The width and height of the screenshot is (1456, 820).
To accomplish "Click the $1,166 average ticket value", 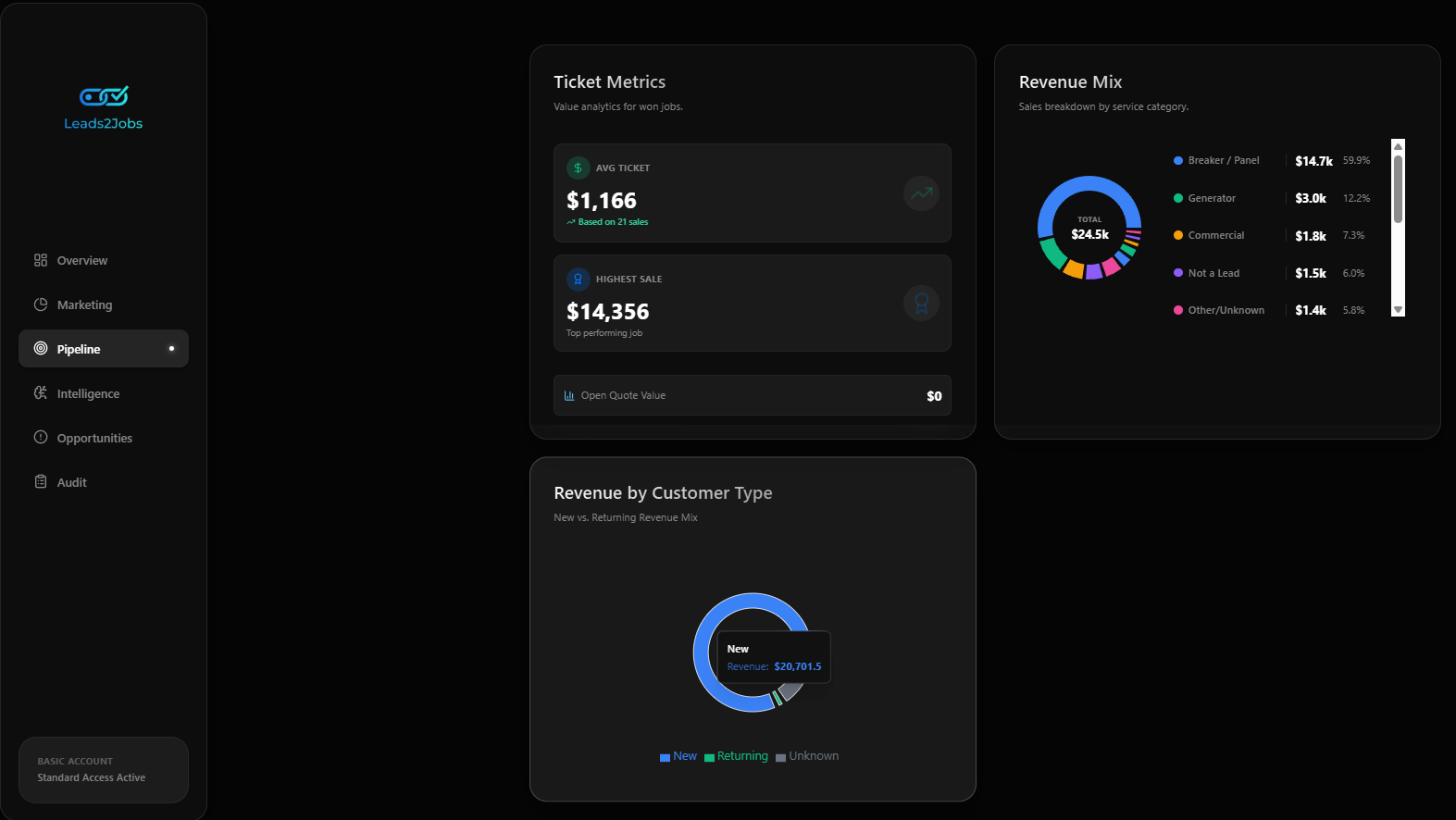I will pyautogui.click(x=602, y=201).
